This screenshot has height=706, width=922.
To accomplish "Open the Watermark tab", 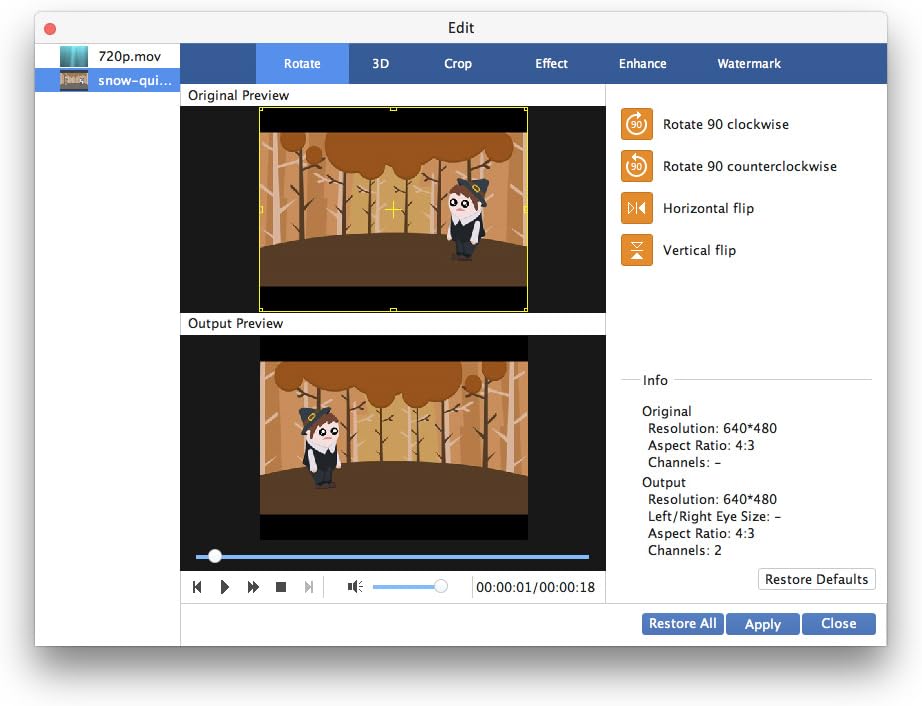I will tap(749, 63).
